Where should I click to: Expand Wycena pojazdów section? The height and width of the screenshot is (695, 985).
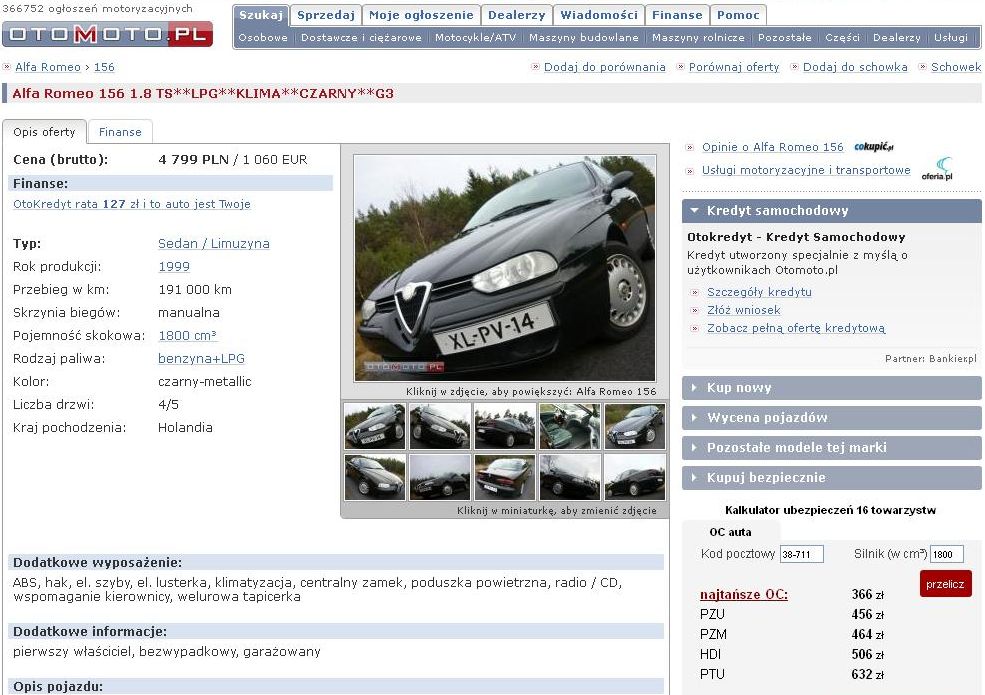[x=832, y=418]
